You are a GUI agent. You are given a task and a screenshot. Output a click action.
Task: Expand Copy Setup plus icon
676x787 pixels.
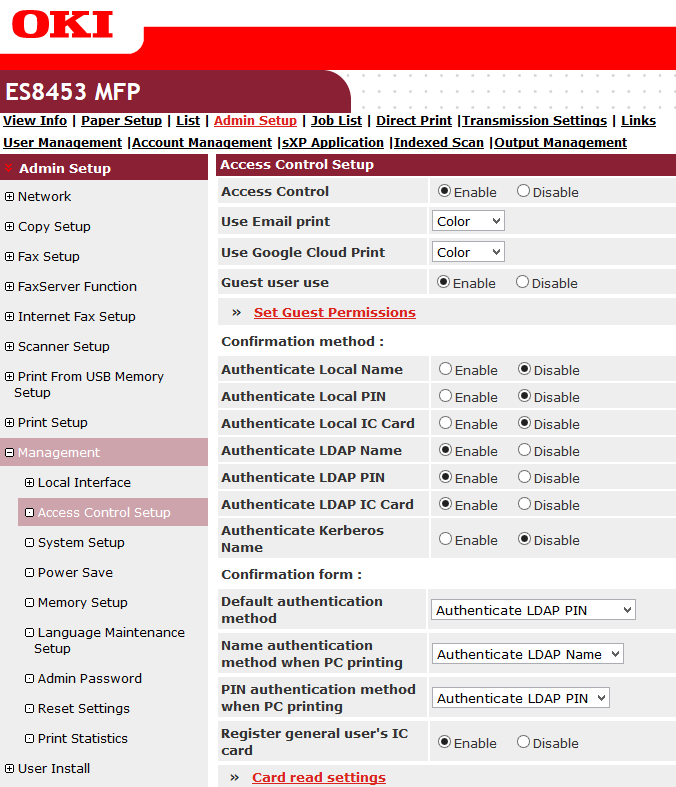click(x=10, y=227)
